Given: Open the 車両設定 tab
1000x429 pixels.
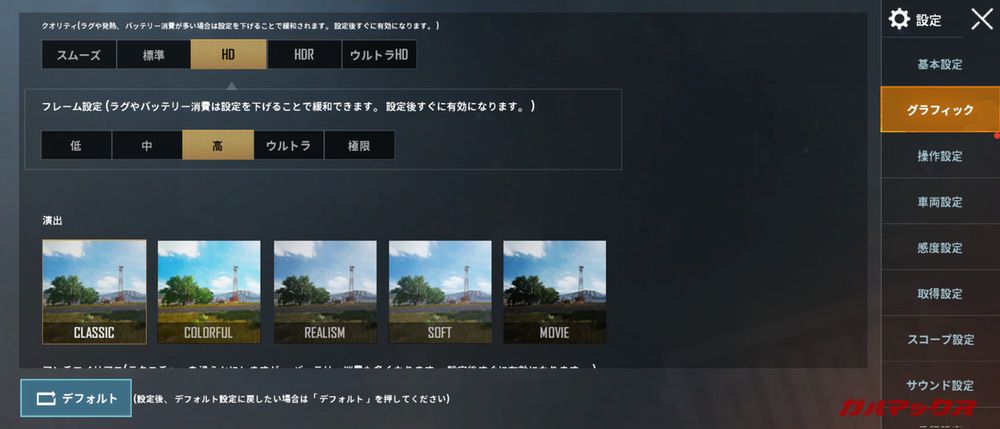Looking at the screenshot, I should coord(940,202).
